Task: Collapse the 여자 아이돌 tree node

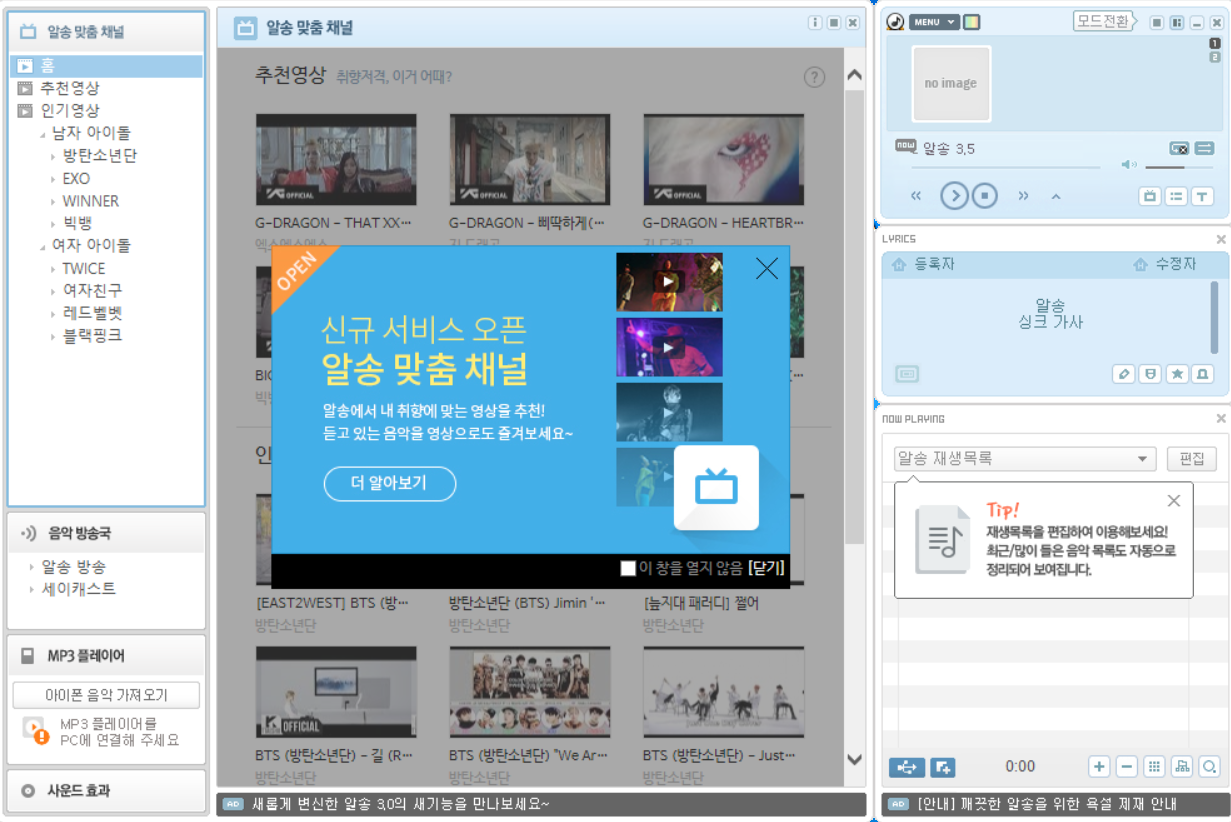Action: (x=43, y=247)
